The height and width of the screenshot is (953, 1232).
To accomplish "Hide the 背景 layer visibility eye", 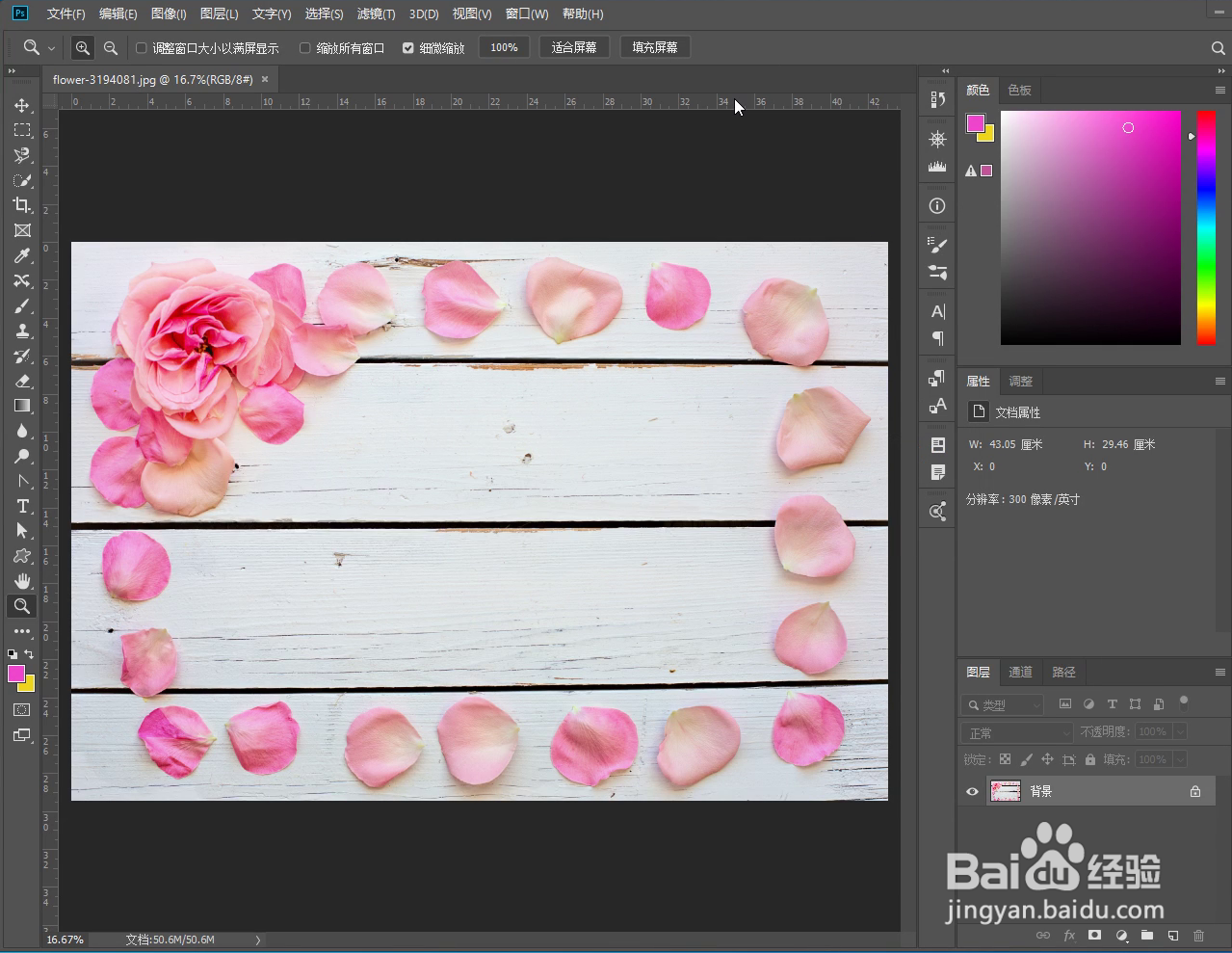I will [x=972, y=791].
